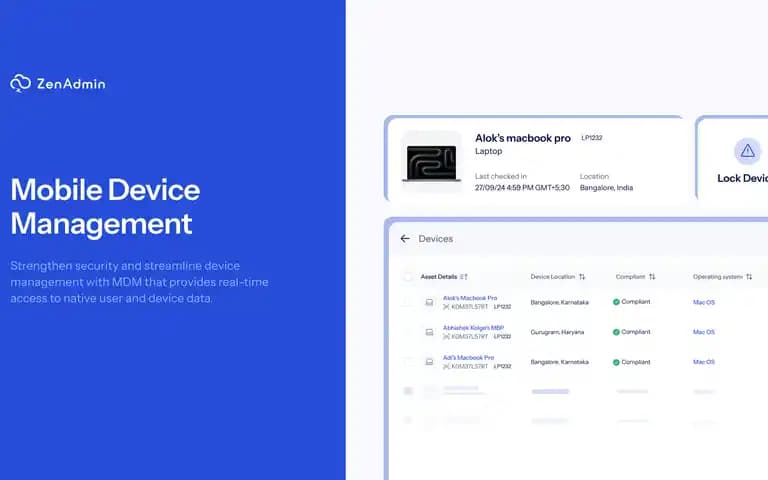Image resolution: width=768 pixels, height=480 pixels.
Task: Click serial number icon under Adi's Macbook Pro
Action: coord(446,366)
